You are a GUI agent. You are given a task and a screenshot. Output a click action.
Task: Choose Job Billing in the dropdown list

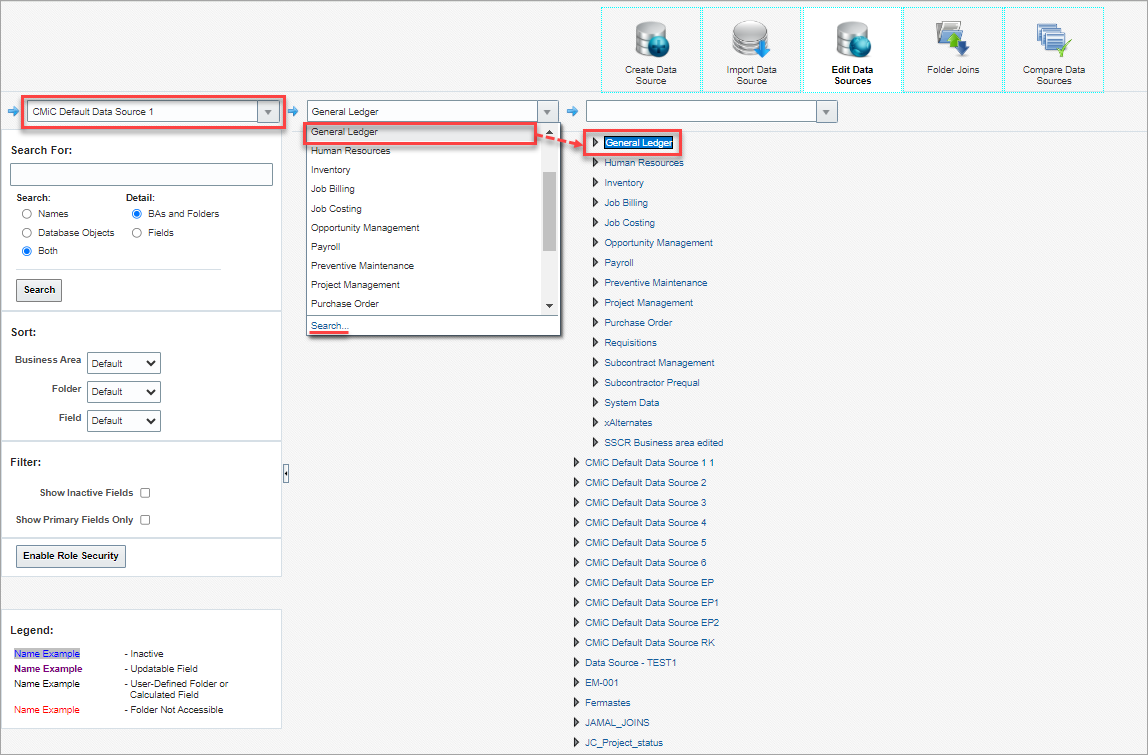pyautogui.click(x=423, y=189)
